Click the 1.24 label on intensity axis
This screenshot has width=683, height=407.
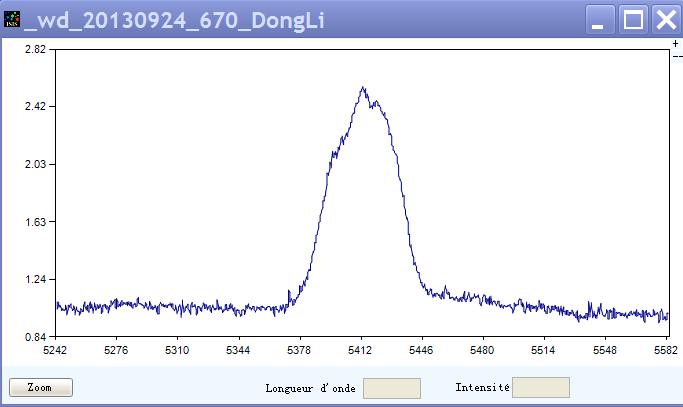point(21,279)
